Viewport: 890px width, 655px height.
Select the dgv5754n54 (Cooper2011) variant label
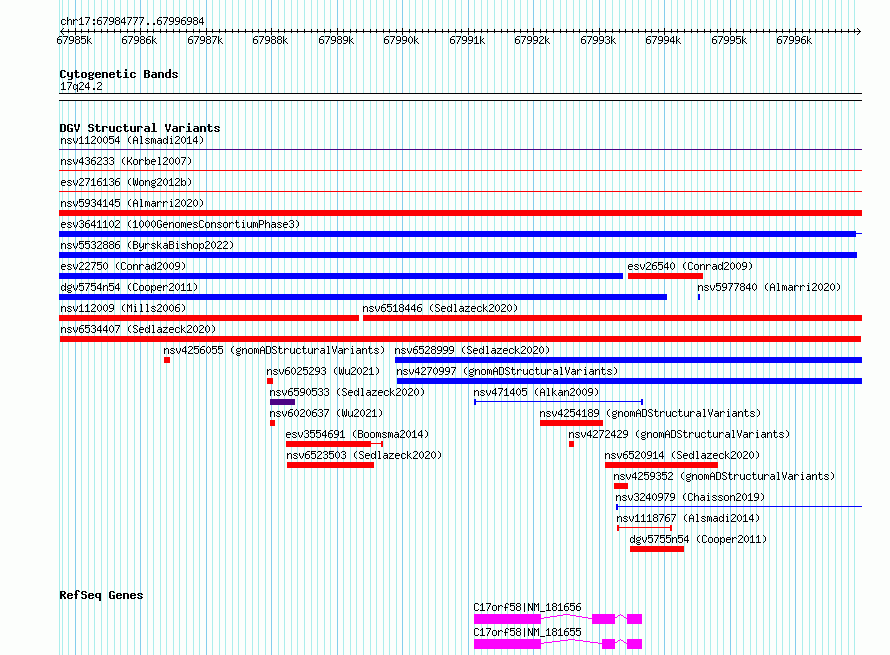point(129,287)
